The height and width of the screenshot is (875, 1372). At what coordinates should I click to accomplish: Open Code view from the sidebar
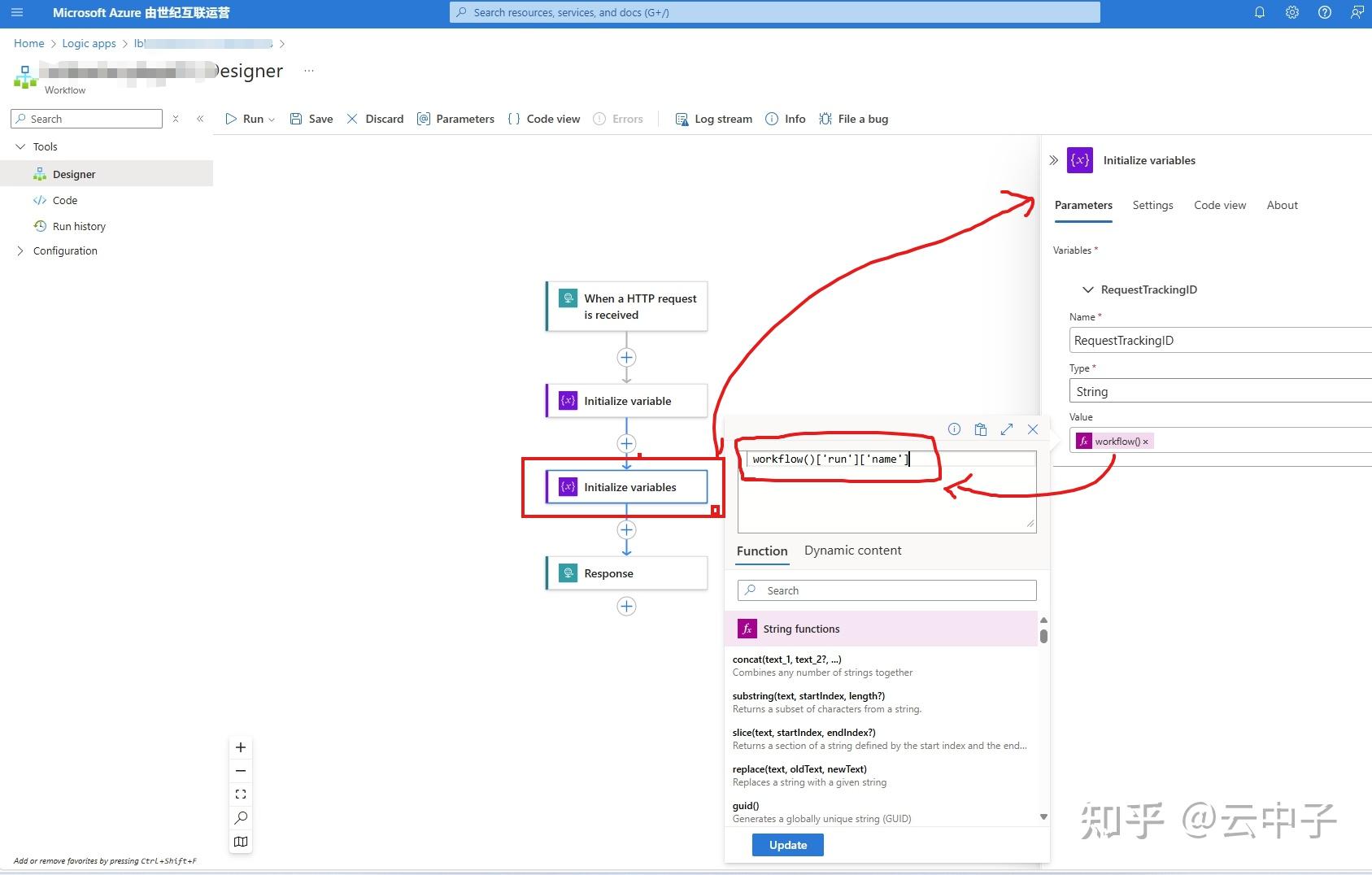(x=63, y=200)
